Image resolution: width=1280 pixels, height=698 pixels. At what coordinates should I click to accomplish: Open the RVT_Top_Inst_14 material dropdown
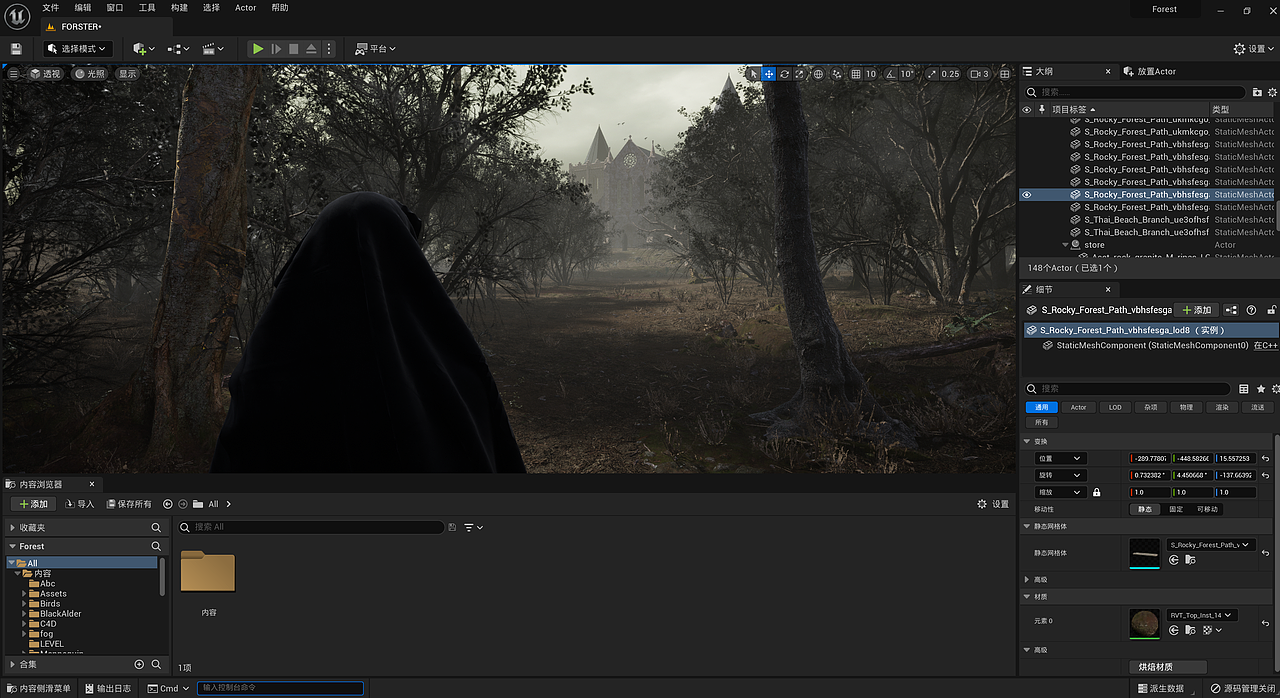click(x=1201, y=615)
